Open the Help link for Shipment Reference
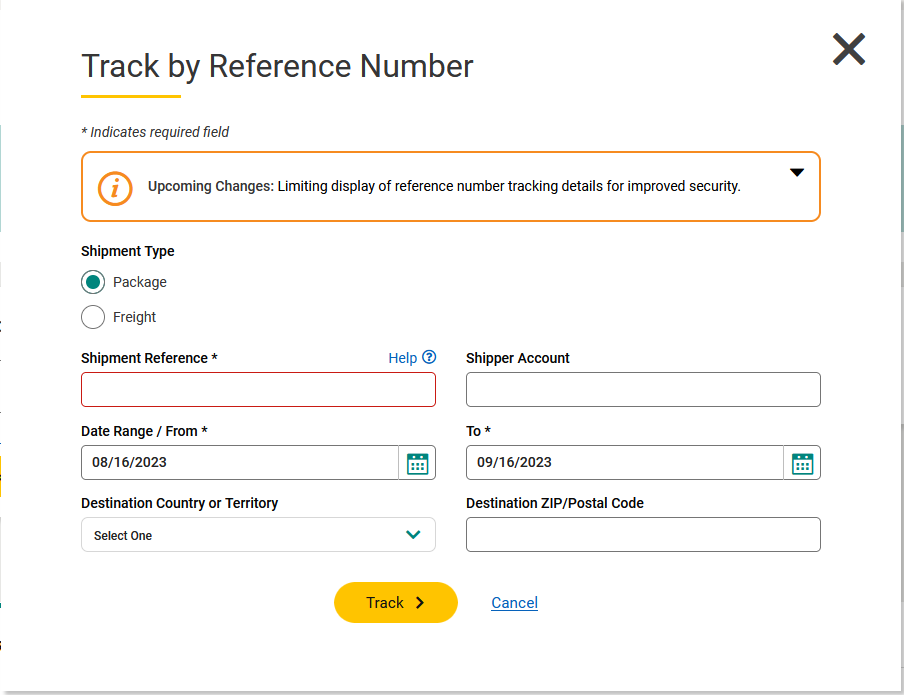 (403, 358)
